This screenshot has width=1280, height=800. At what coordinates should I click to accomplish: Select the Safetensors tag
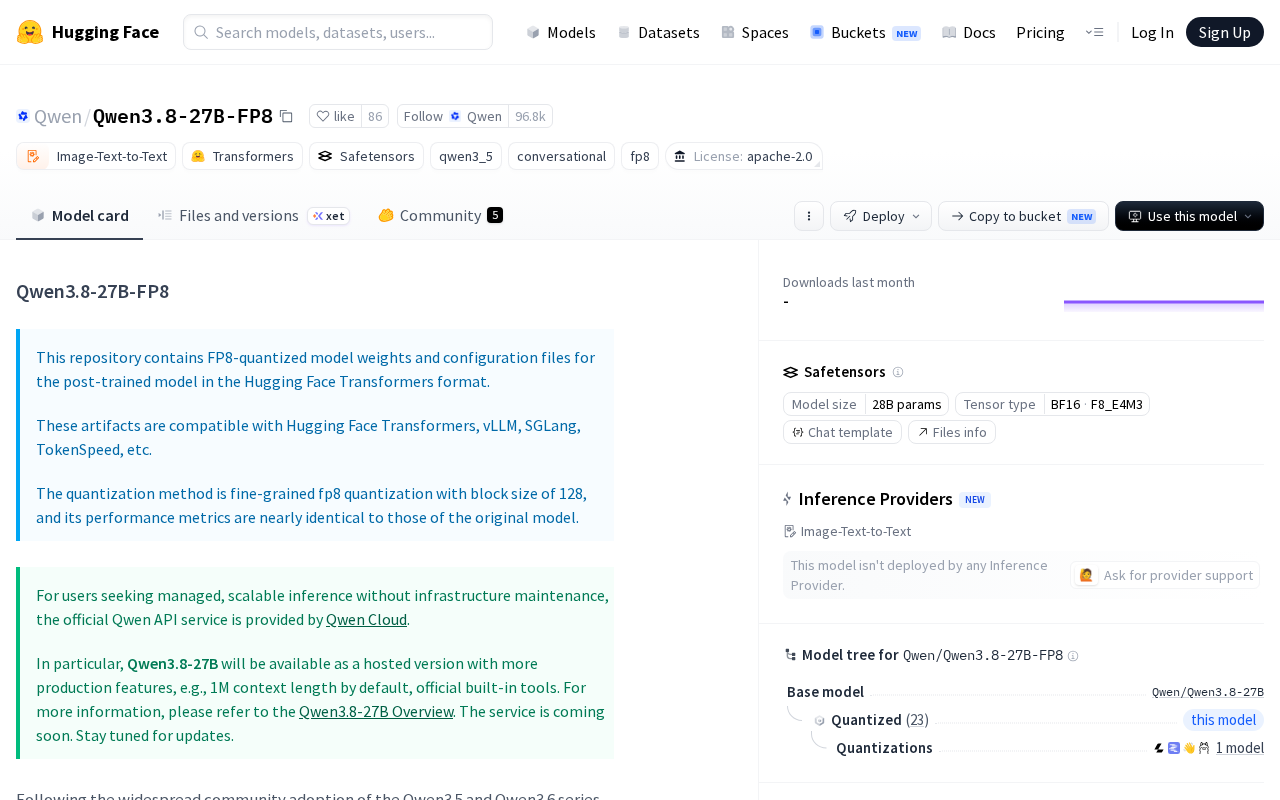pyautogui.click(x=366, y=156)
